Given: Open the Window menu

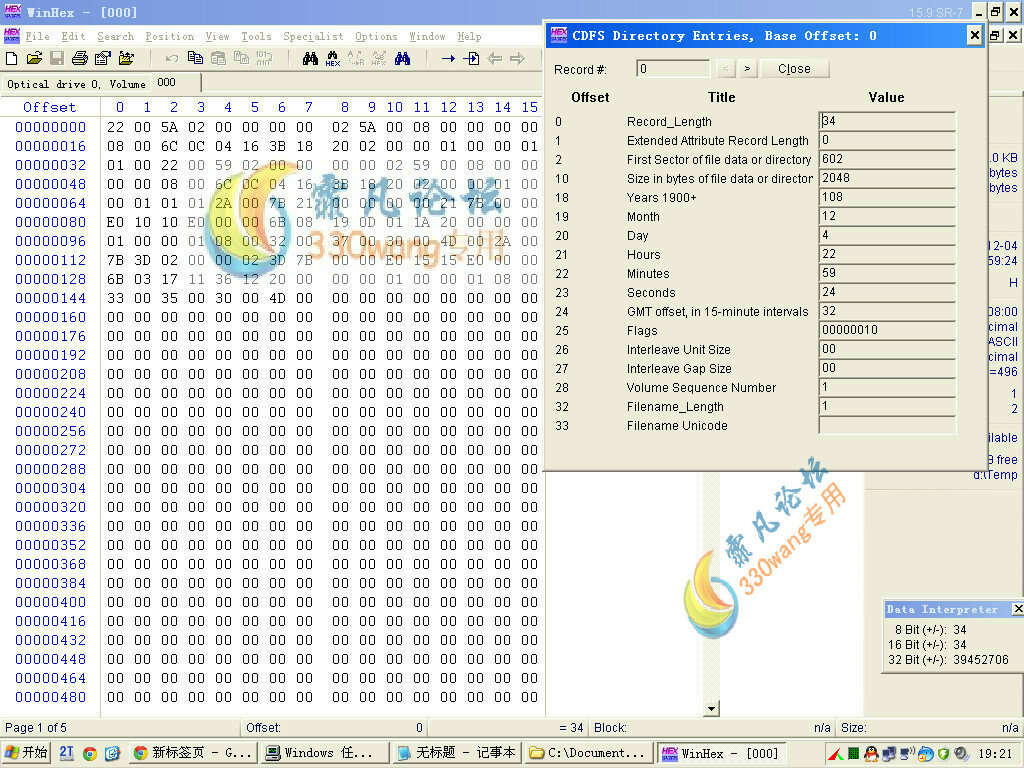Looking at the screenshot, I should (x=427, y=36).
